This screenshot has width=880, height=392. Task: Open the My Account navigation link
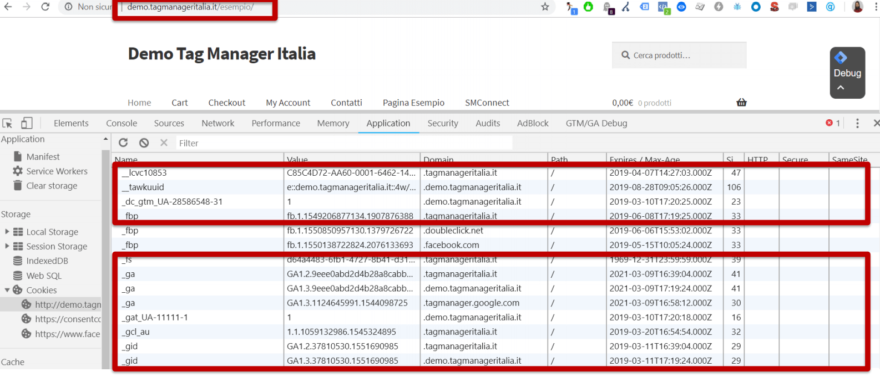[288, 103]
